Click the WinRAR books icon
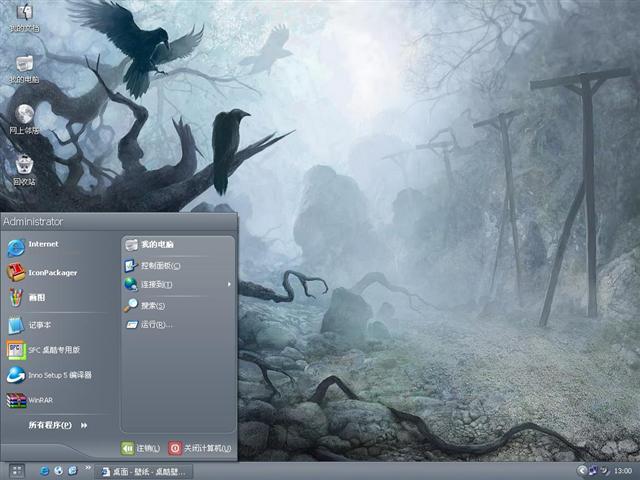This screenshot has width=640, height=480. click(x=16, y=400)
